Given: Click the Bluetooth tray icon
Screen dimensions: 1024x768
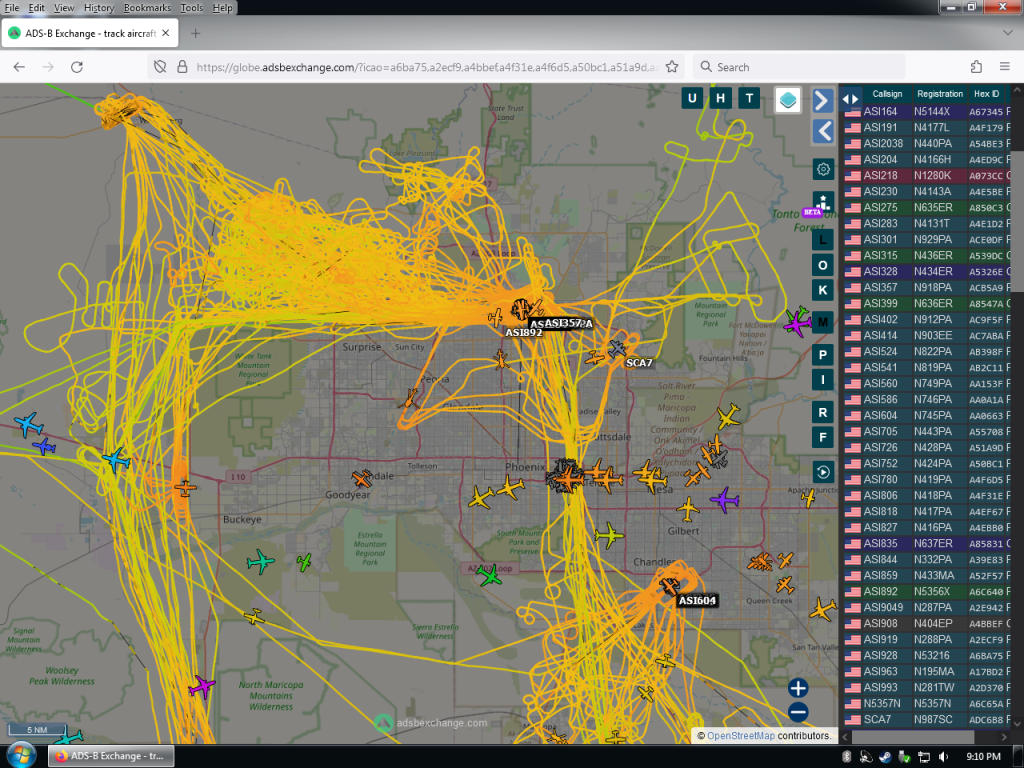Looking at the screenshot, I should tap(847, 756).
